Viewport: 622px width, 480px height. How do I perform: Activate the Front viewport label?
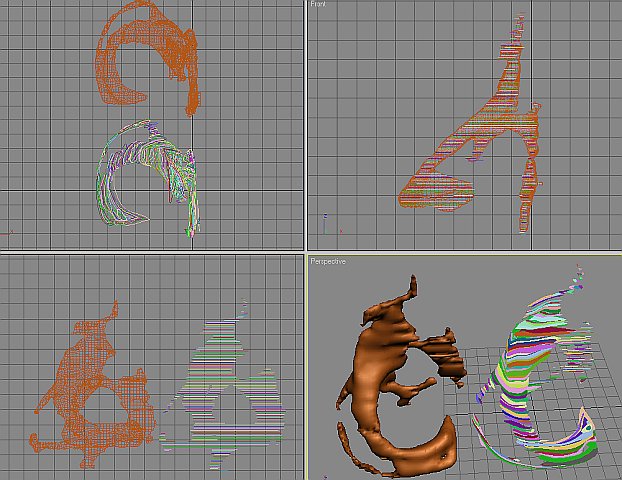pos(319,5)
